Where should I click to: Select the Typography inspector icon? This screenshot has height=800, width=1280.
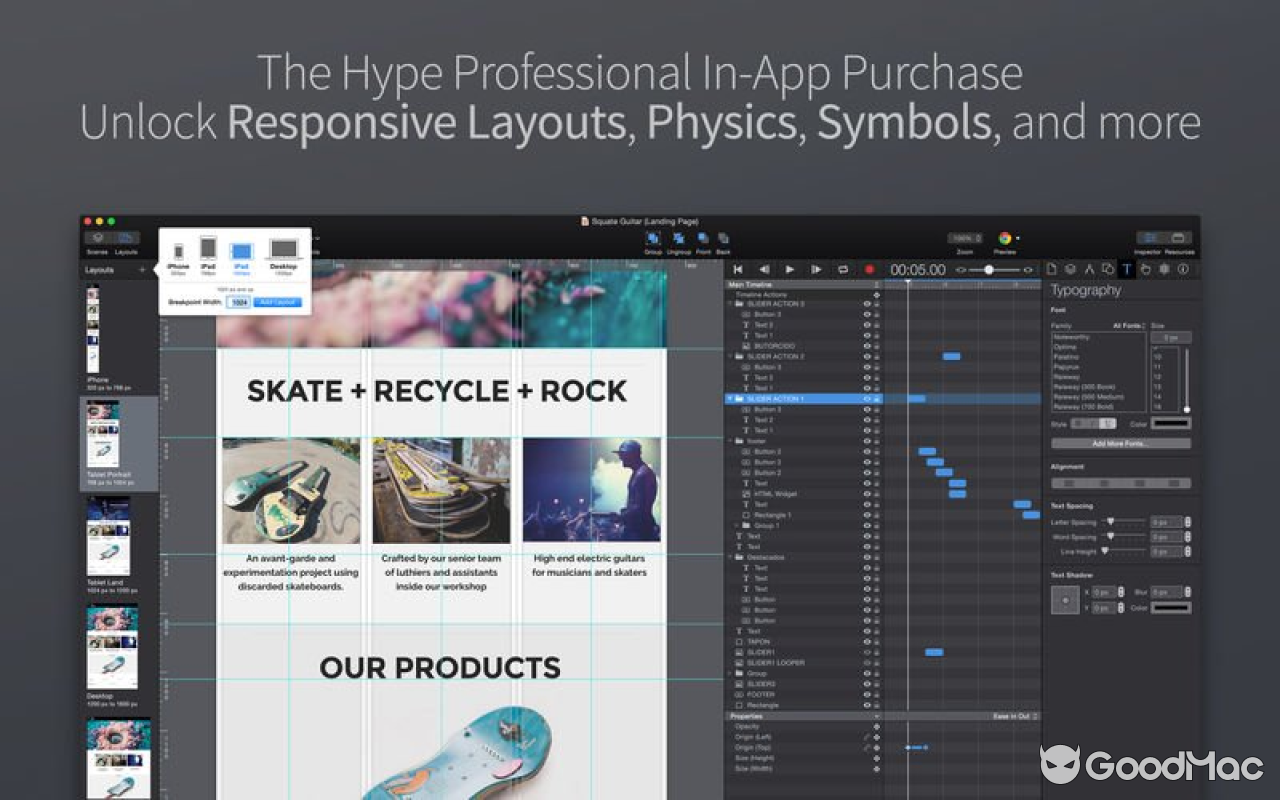[x=1126, y=268]
